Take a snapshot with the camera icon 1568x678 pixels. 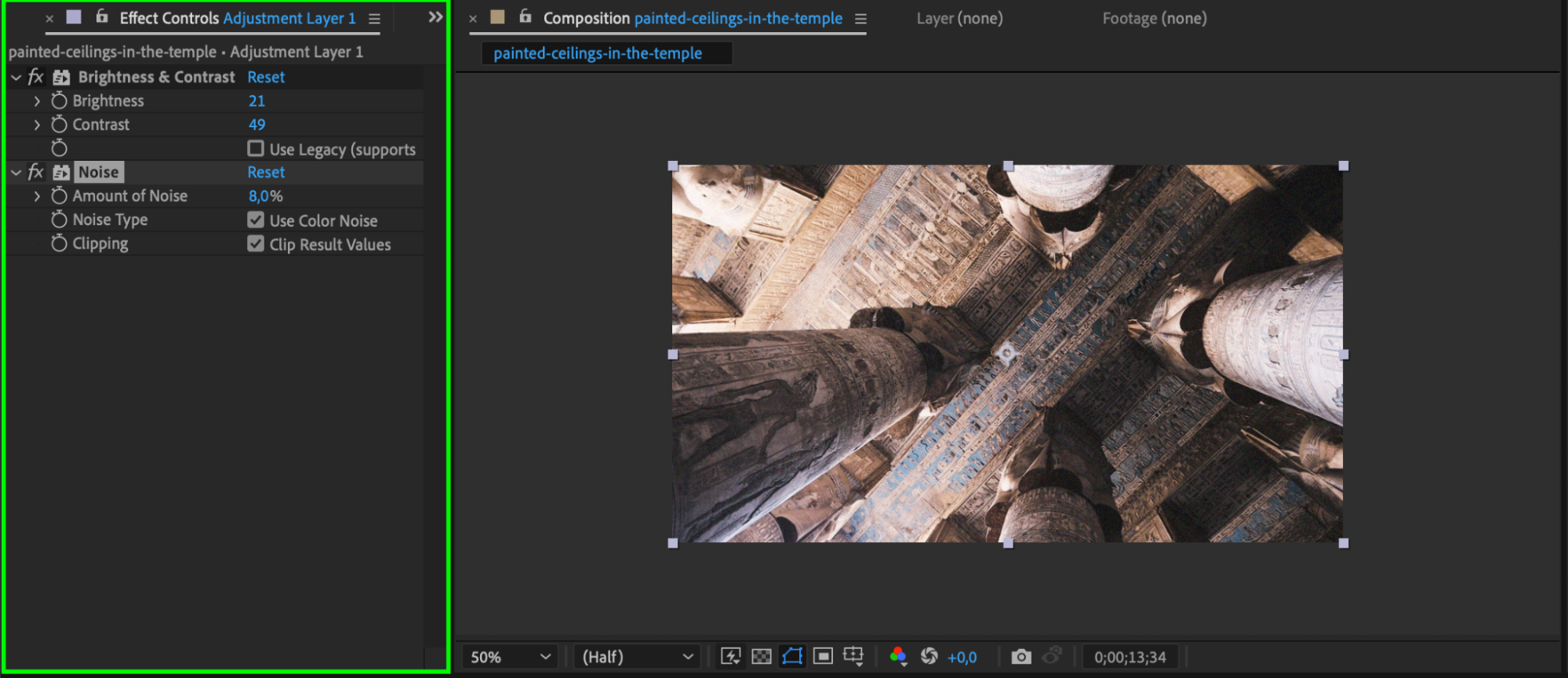[x=1020, y=656]
